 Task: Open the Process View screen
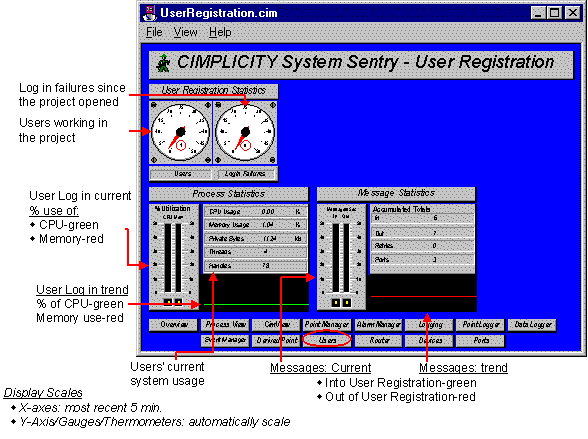225,325
